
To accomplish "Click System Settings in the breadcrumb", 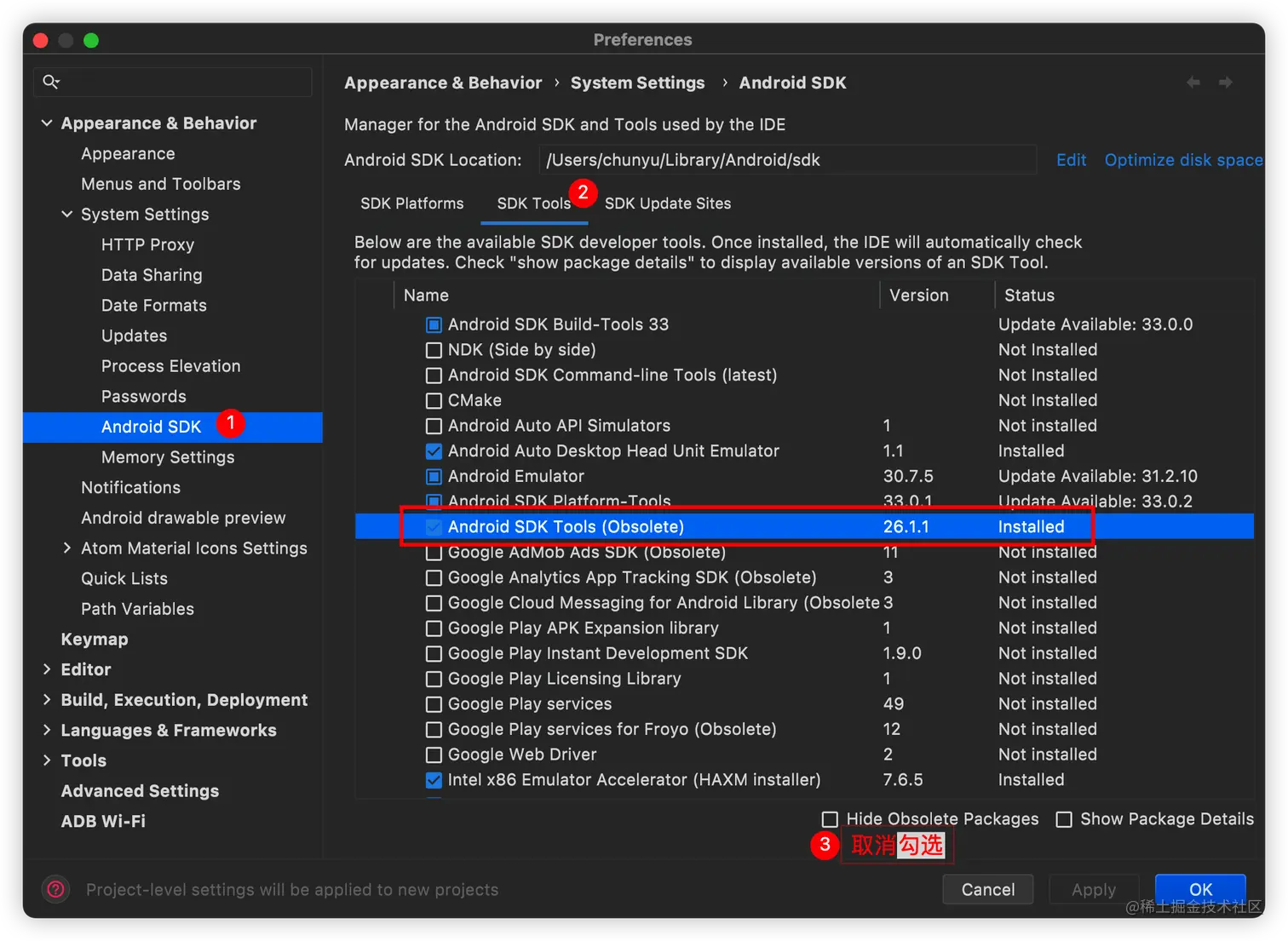I will pos(638,83).
